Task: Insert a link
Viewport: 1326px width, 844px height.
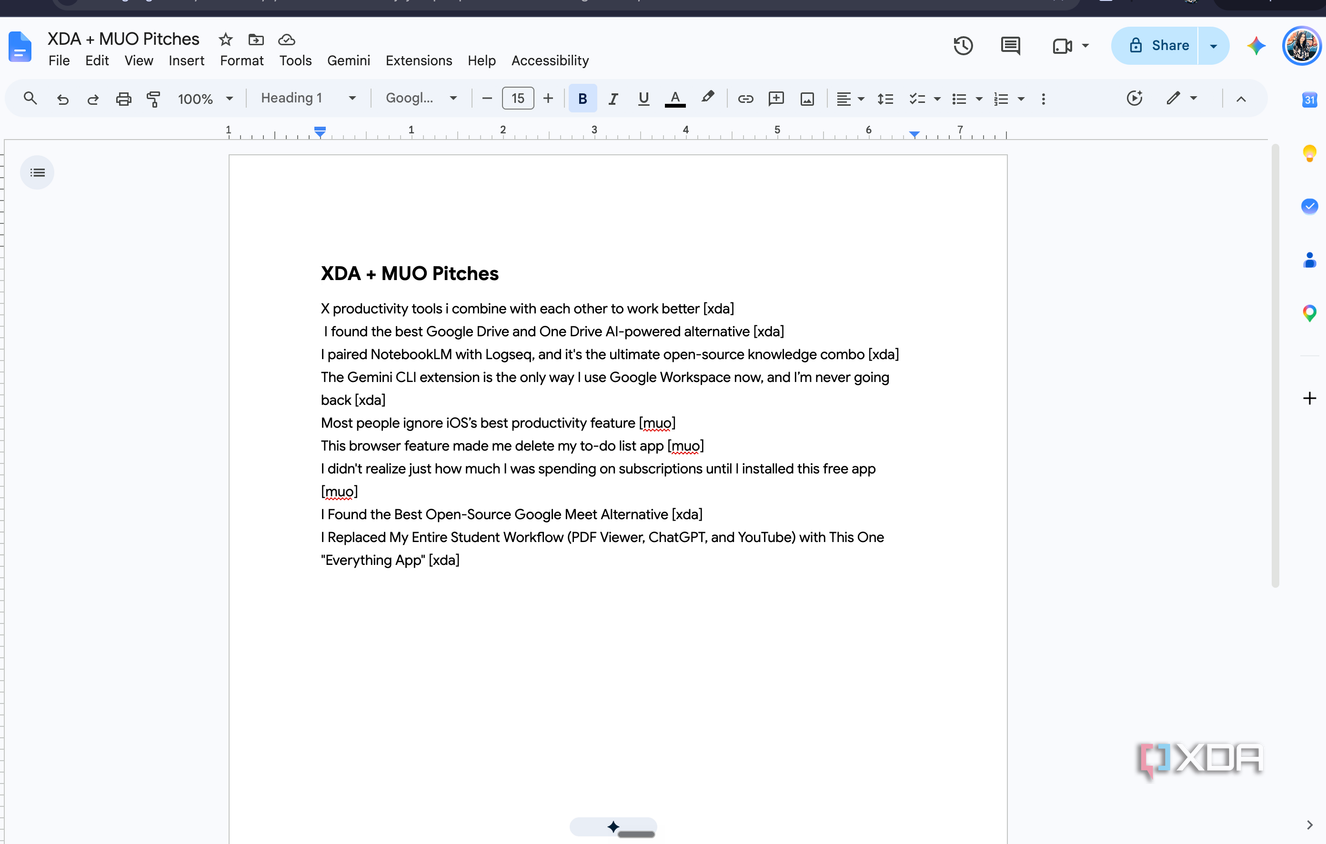Action: pos(746,99)
